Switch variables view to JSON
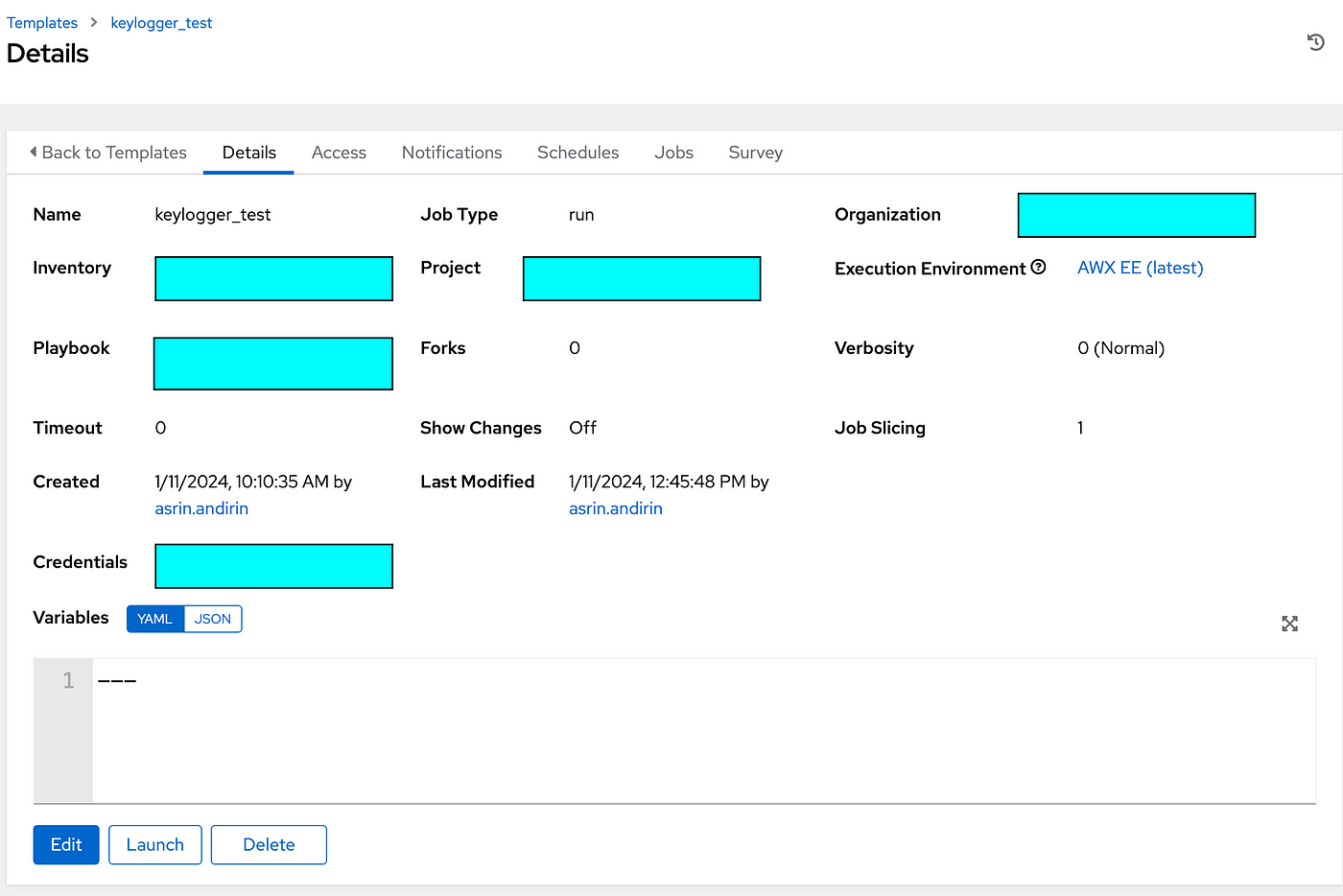The height and width of the screenshot is (896, 1343). (213, 619)
